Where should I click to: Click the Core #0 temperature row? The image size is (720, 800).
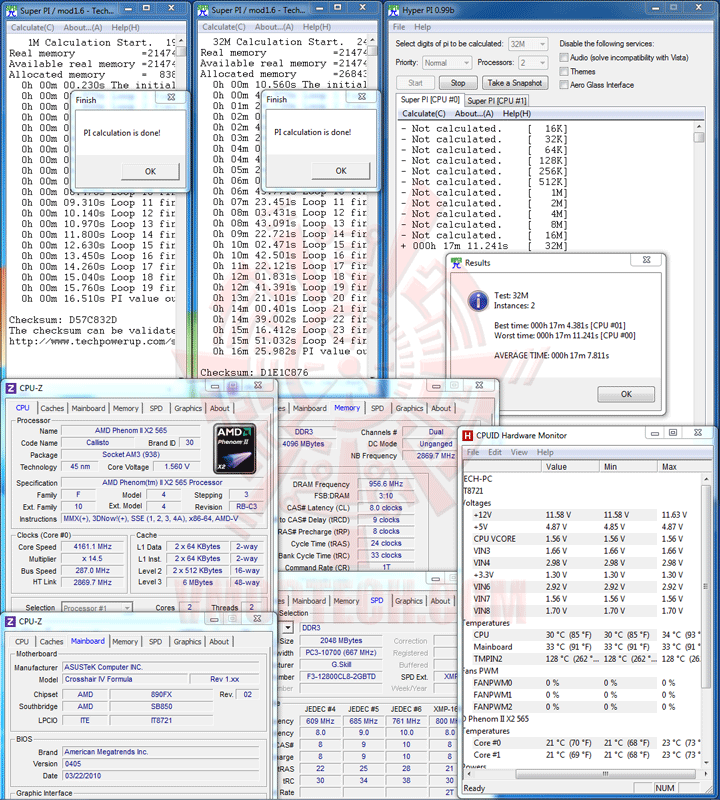[582, 743]
